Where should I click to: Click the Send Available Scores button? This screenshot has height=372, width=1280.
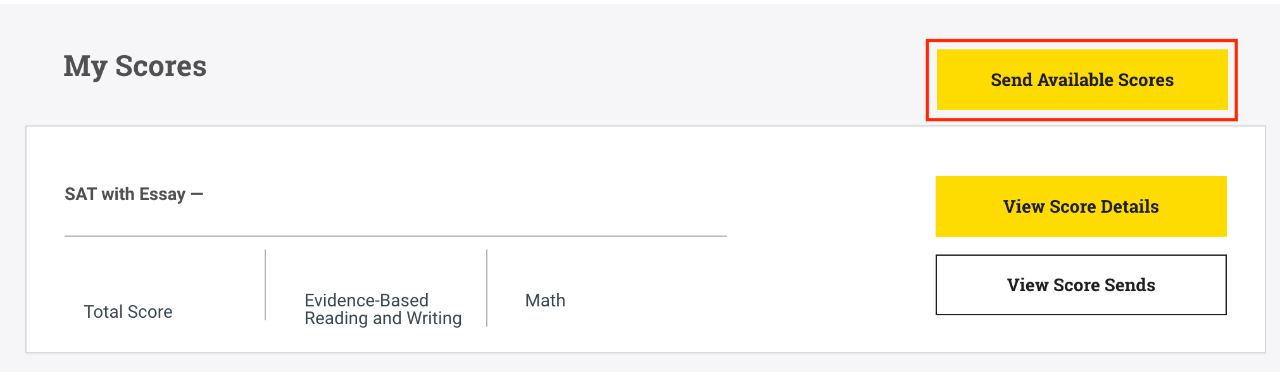1082,80
